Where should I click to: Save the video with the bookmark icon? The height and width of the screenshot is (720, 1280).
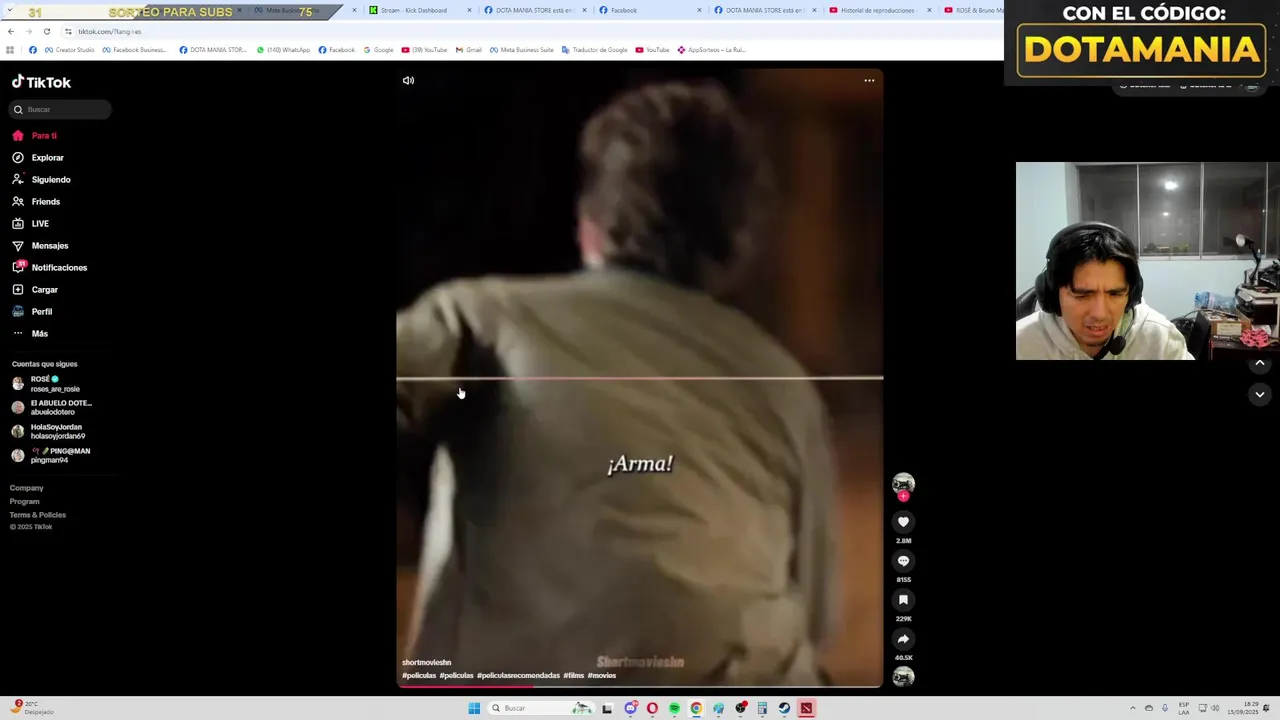(903, 600)
